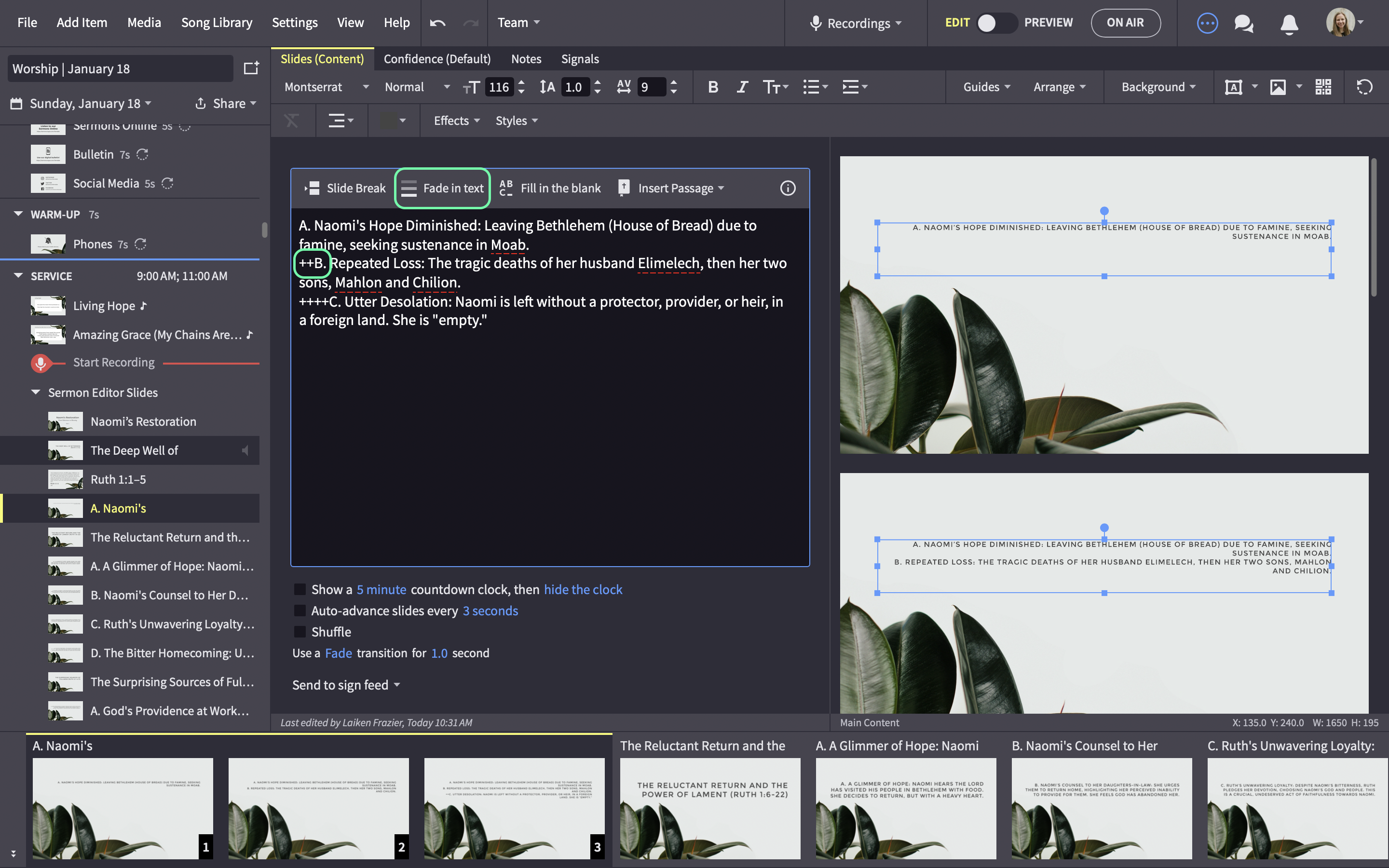Click the text box frame icon
This screenshot has width=1389, height=868.
1233,87
